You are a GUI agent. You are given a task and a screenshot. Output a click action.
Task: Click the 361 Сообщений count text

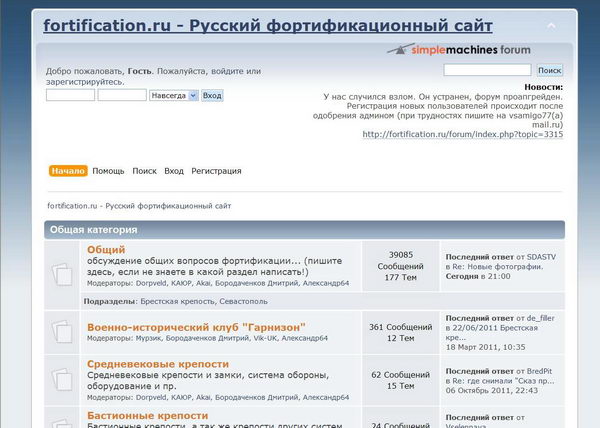click(401, 327)
